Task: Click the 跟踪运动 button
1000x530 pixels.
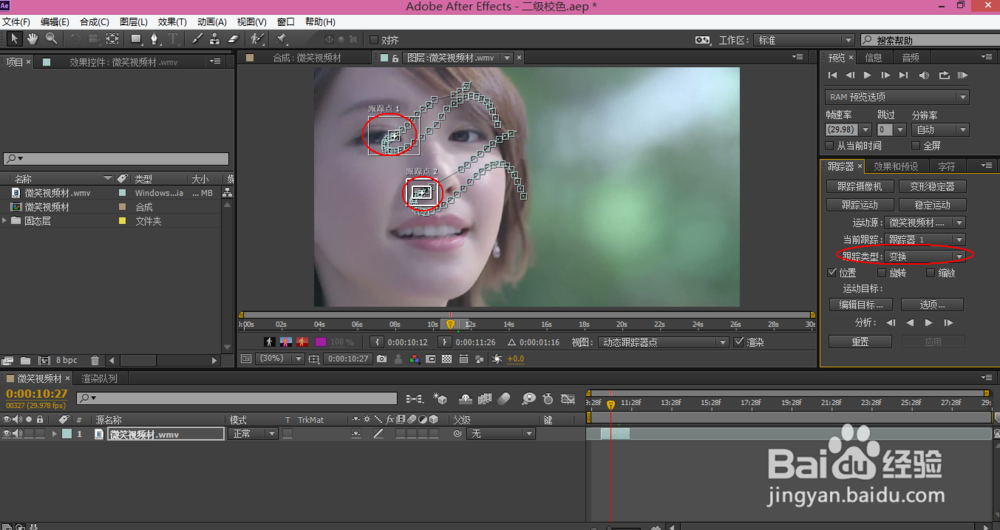Action: pyautogui.click(x=859, y=205)
